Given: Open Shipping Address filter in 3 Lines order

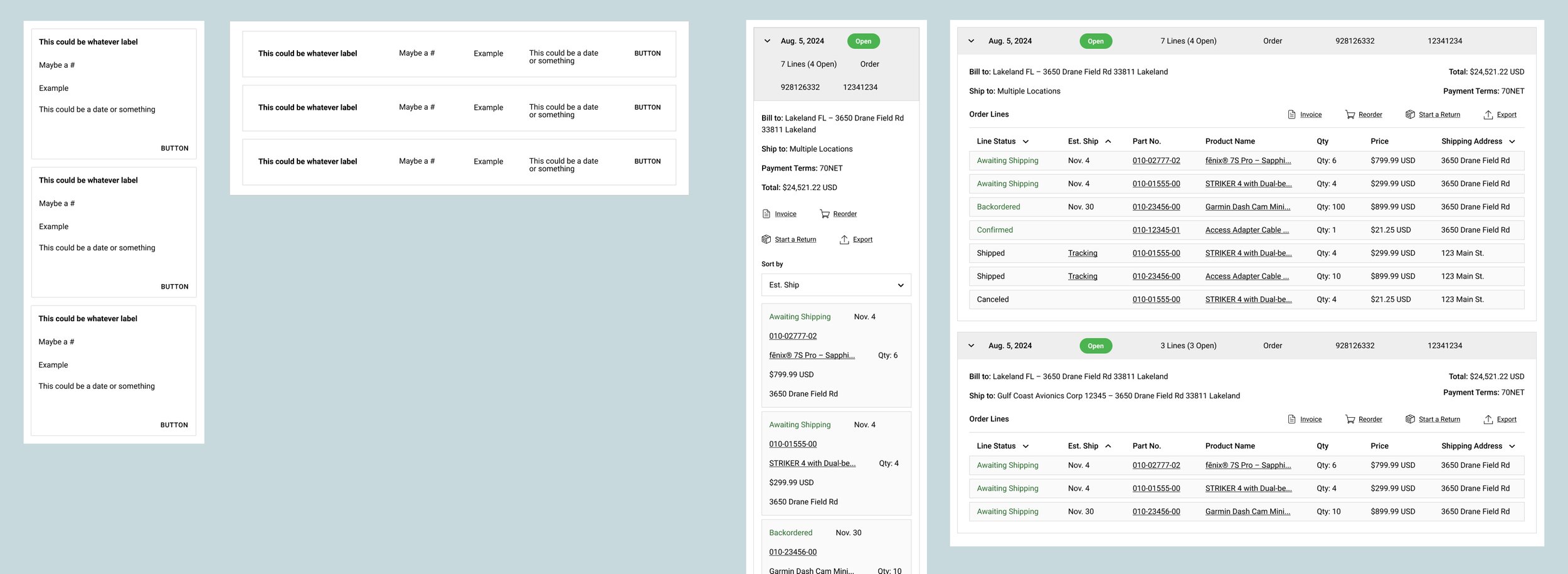Looking at the screenshot, I should pos(1512,446).
